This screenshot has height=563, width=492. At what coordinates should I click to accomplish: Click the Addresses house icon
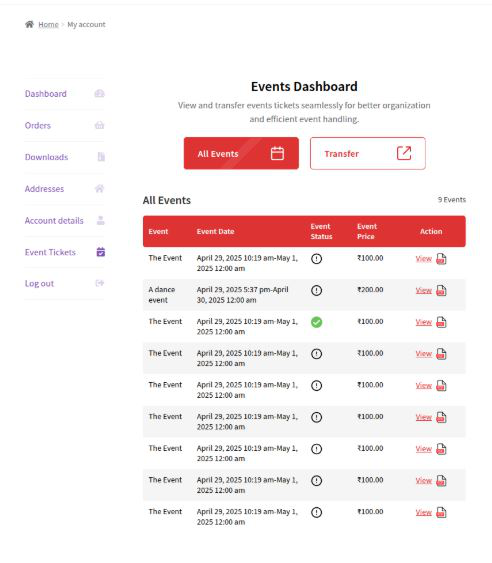[x=99, y=189]
